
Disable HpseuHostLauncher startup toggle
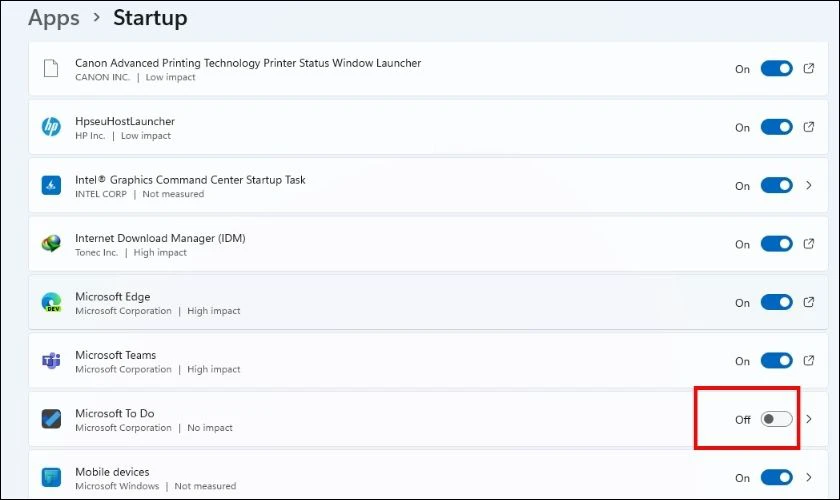(776, 127)
